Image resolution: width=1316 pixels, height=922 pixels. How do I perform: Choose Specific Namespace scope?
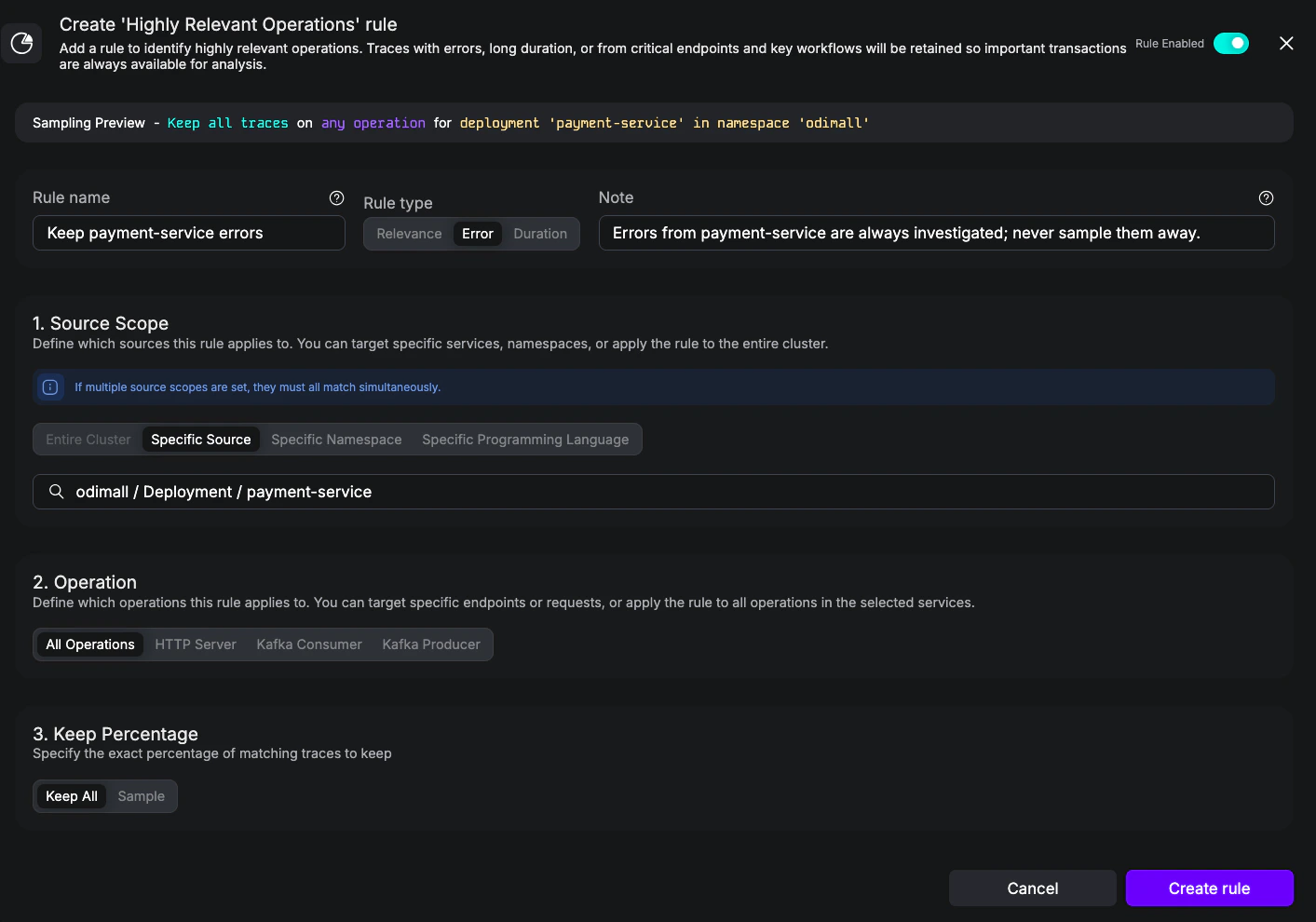point(336,440)
